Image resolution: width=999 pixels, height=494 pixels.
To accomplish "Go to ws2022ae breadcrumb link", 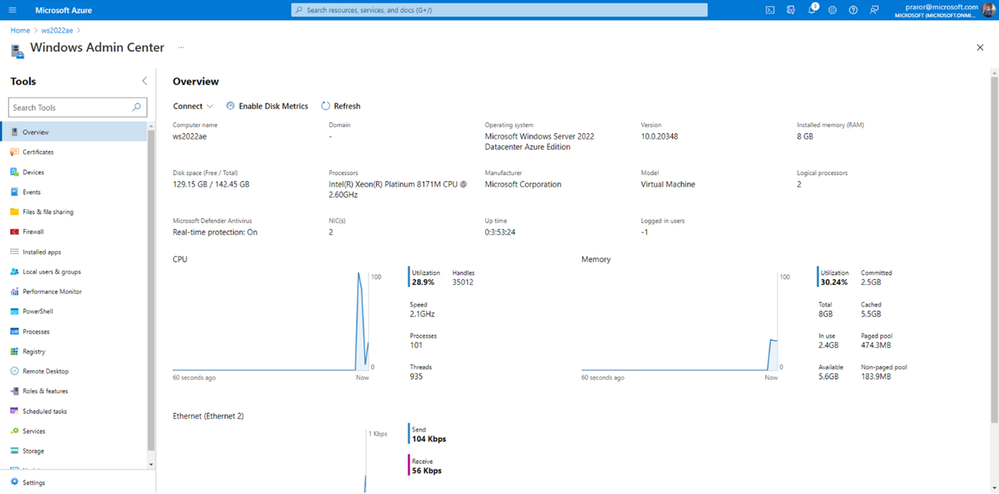I will pos(57,30).
